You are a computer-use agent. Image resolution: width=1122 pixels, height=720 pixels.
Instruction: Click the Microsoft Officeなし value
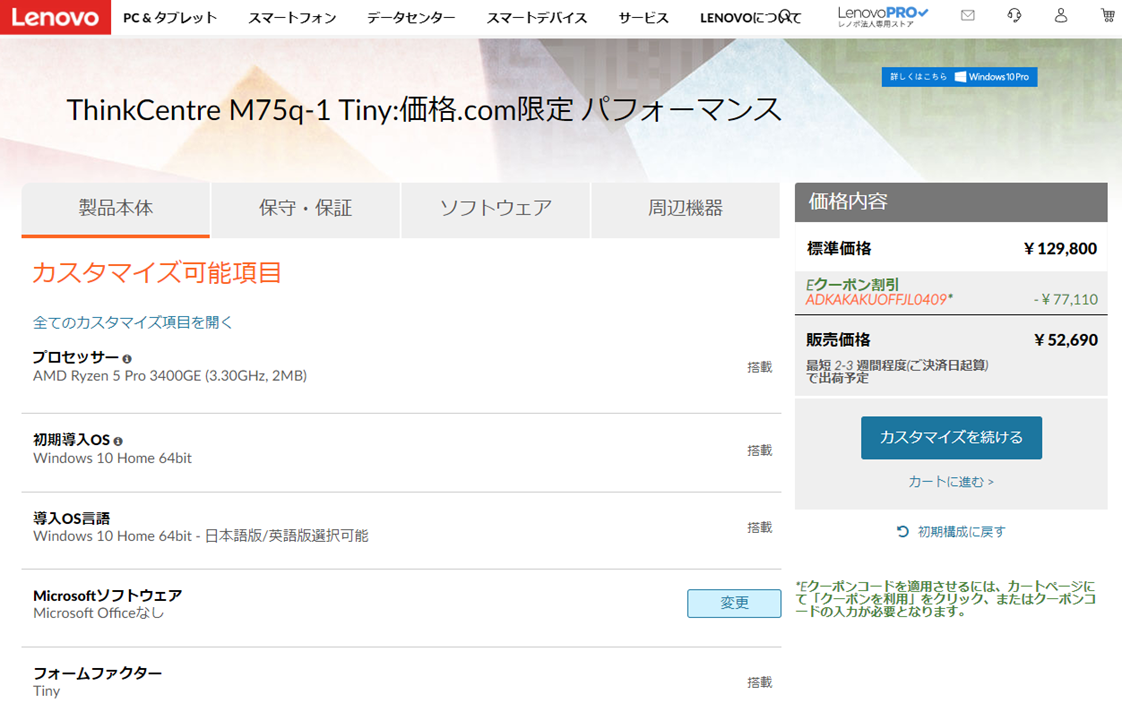coord(99,613)
